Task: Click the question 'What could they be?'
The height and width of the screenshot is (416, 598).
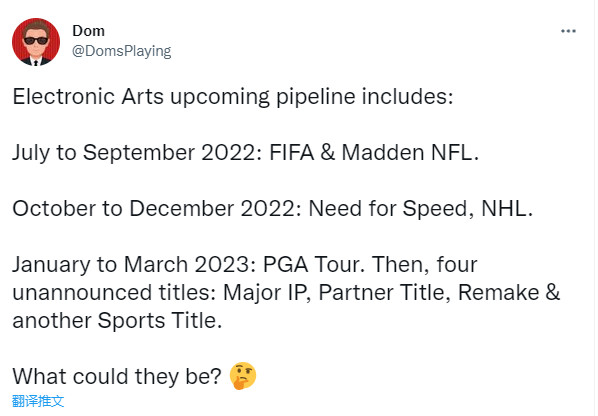Action: [x=117, y=377]
